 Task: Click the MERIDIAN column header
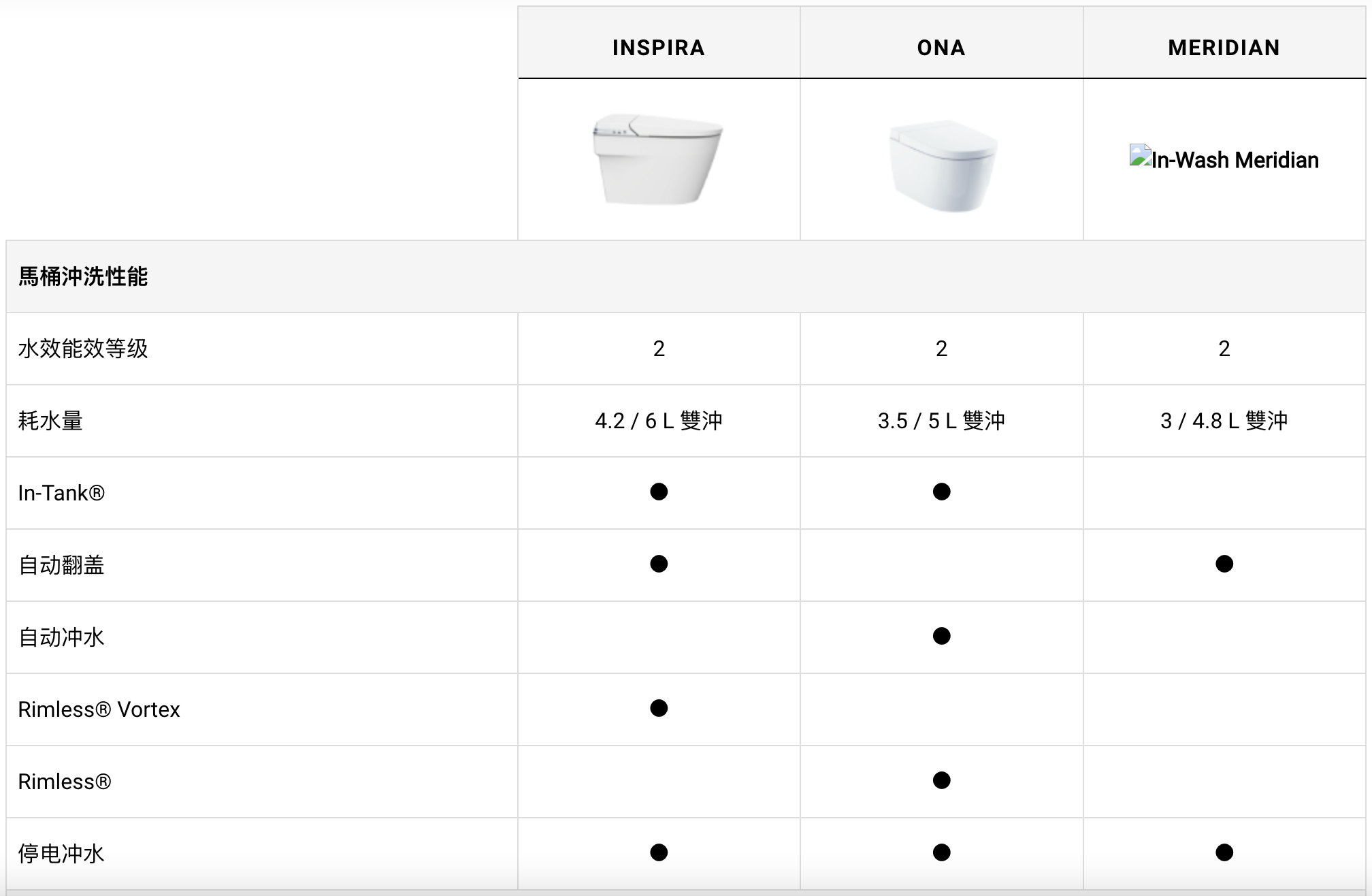click(x=1224, y=48)
